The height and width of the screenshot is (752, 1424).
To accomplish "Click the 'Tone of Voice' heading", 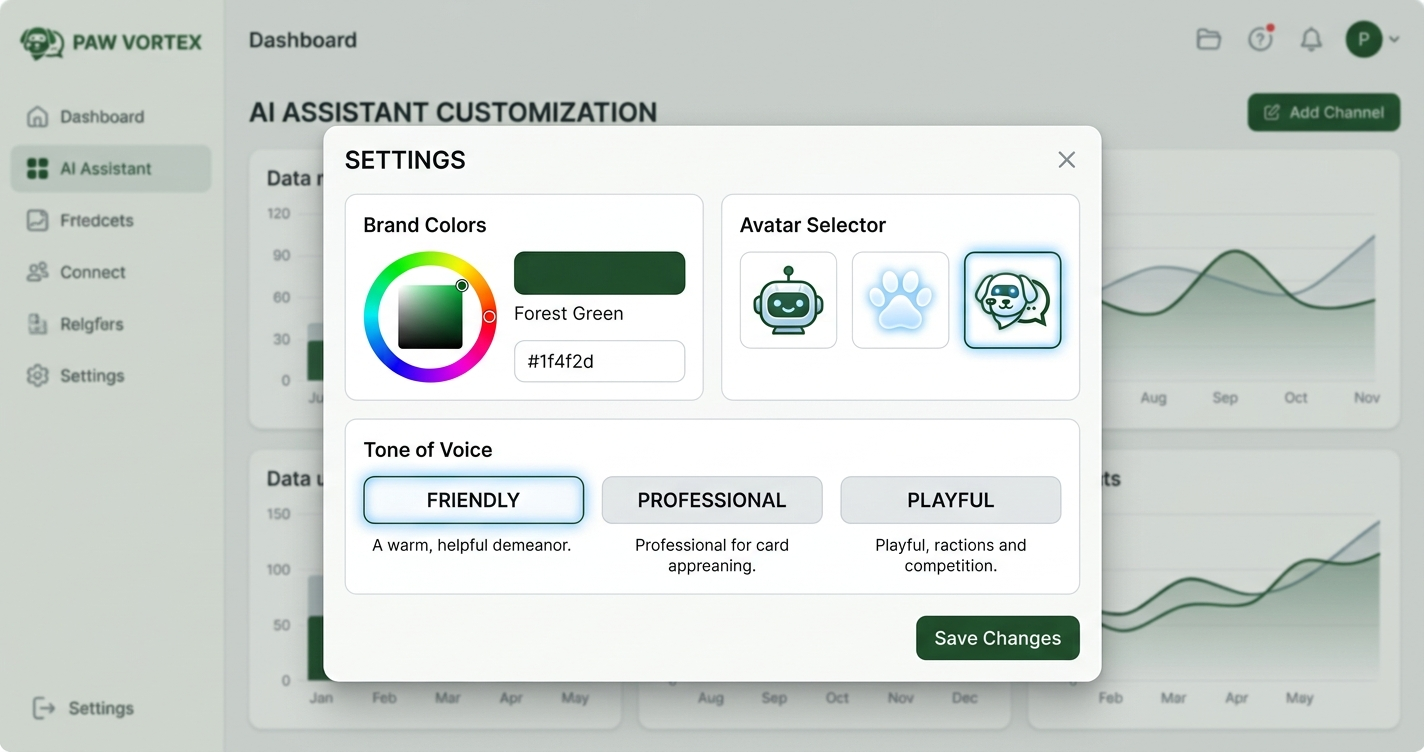I will tap(428, 450).
